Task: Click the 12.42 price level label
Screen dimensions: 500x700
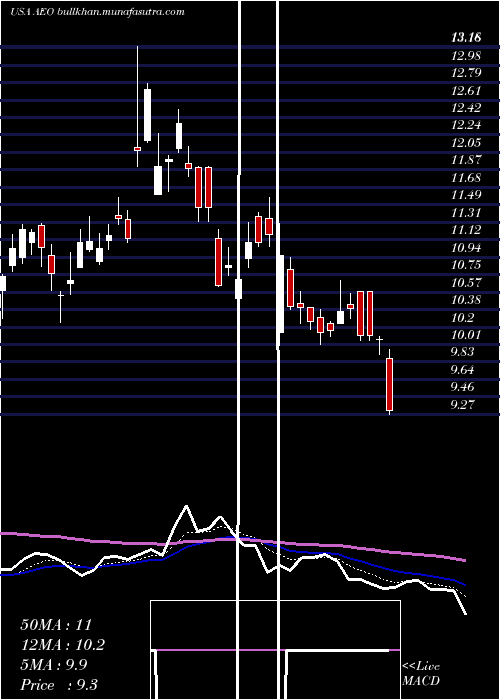Action: point(466,108)
